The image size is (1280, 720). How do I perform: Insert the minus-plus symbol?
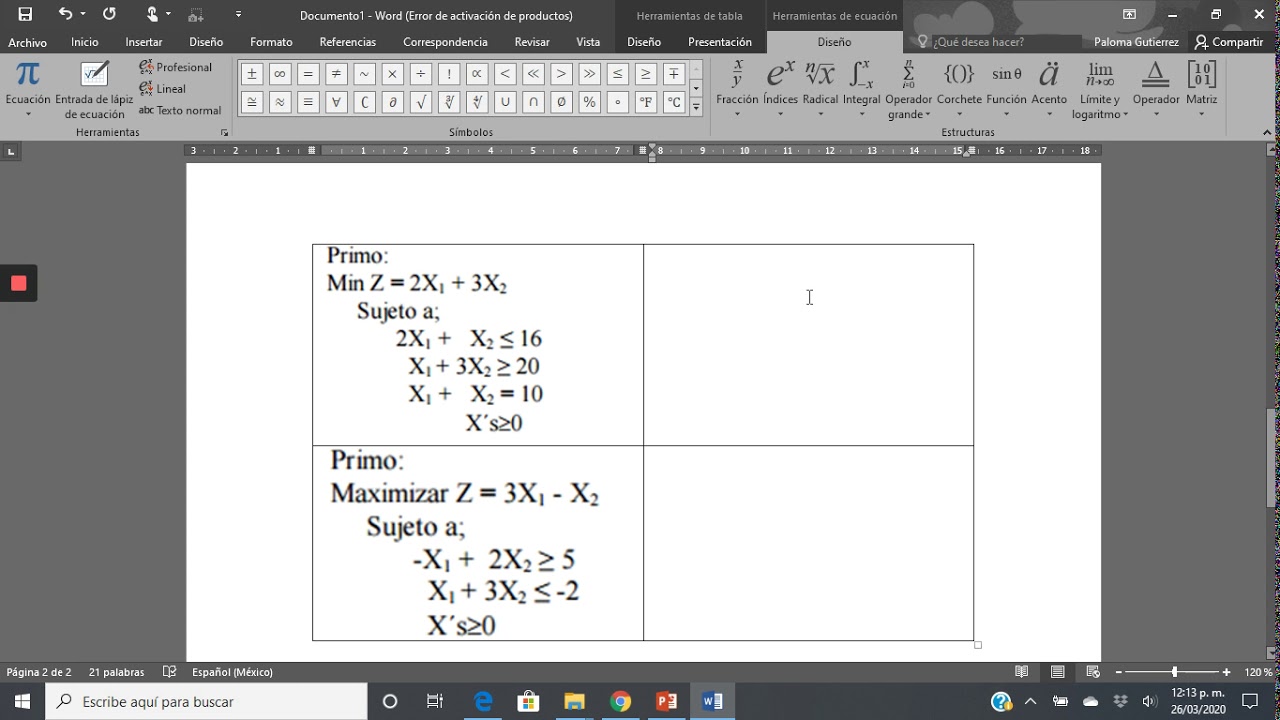point(674,74)
